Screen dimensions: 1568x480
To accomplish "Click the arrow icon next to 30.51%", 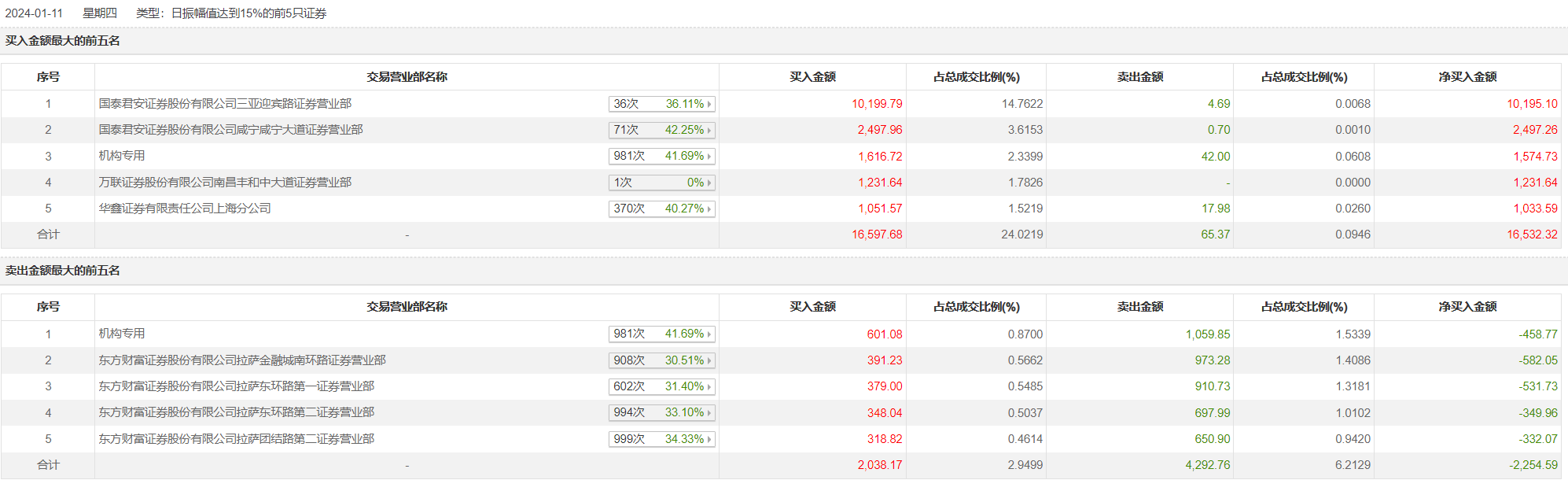I will tap(709, 361).
